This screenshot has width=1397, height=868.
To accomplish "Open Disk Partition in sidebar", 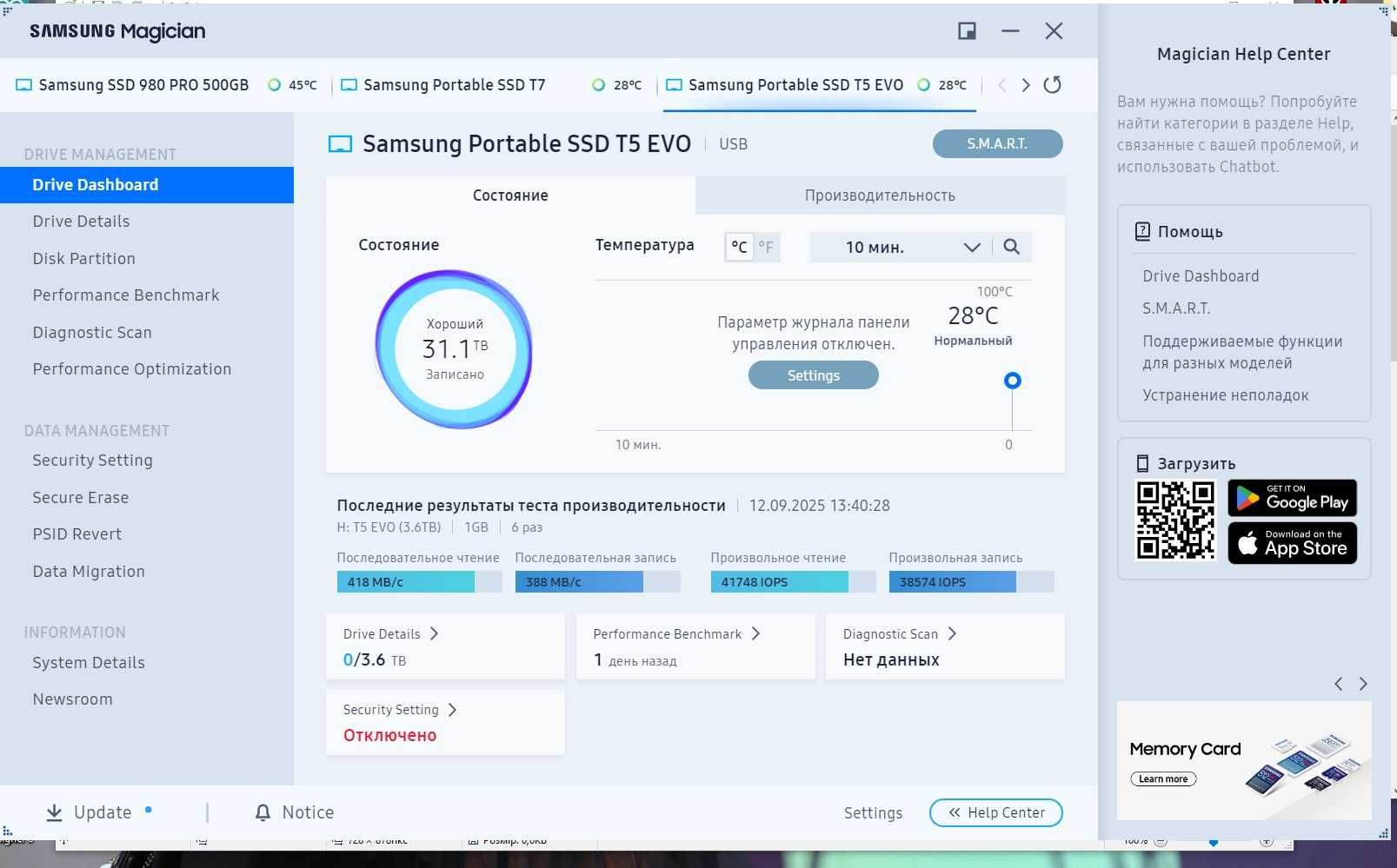I will 83,259.
